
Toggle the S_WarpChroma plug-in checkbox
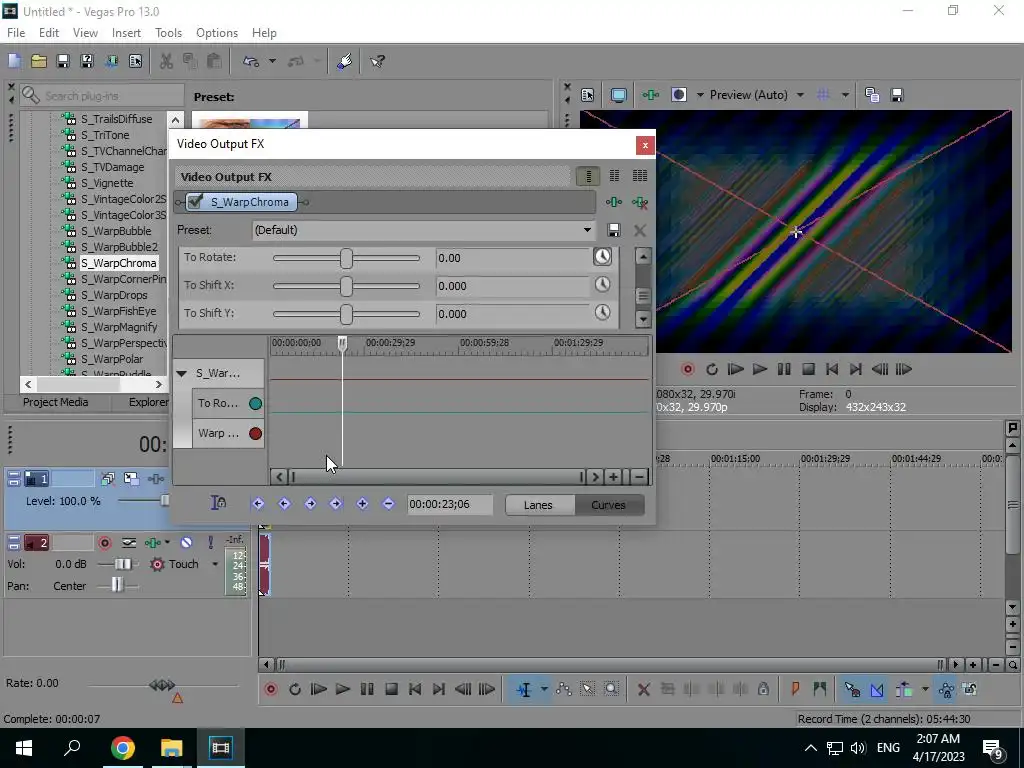point(195,201)
